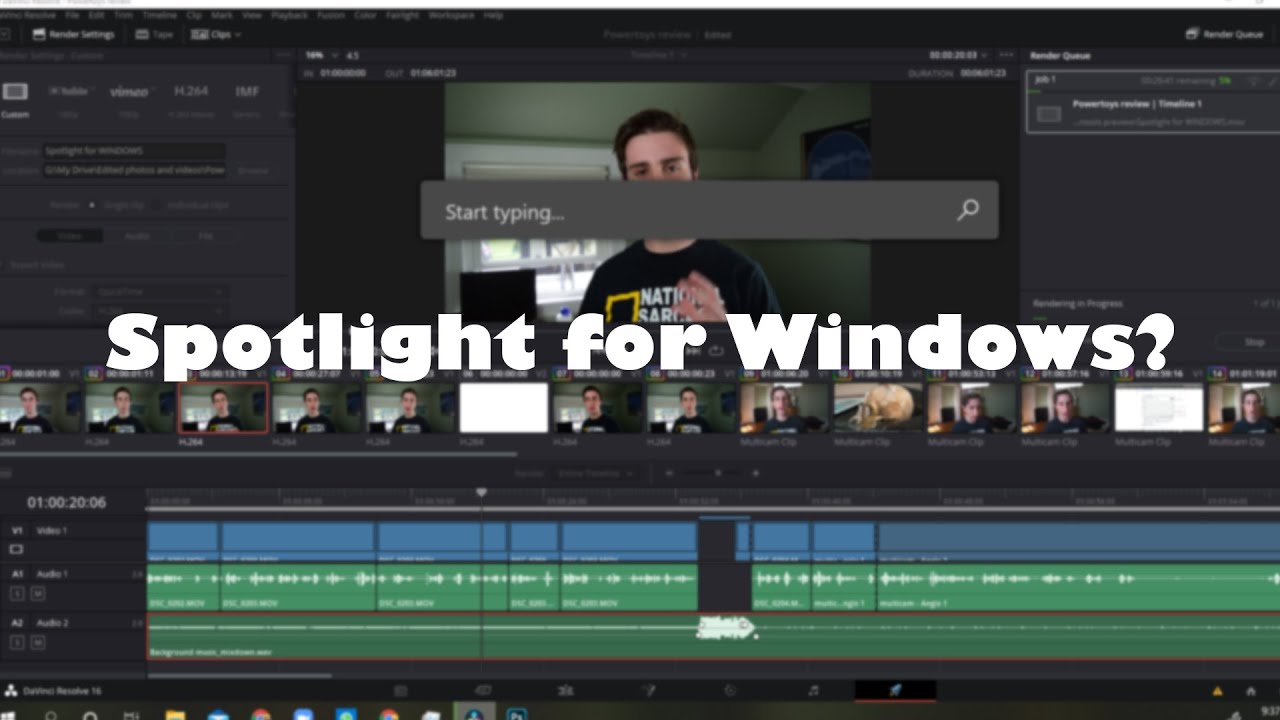Click the timeline horizontal scrollbar
This screenshot has width=1280, height=720.
coord(240,677)
